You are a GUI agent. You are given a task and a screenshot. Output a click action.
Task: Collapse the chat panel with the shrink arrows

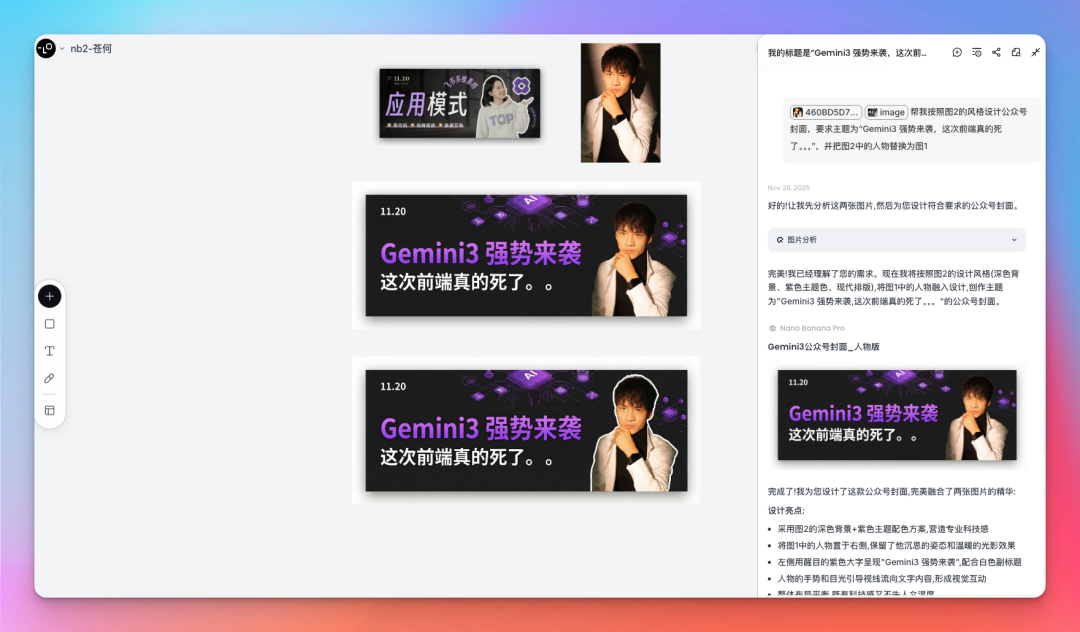(x=1035, y=52)
